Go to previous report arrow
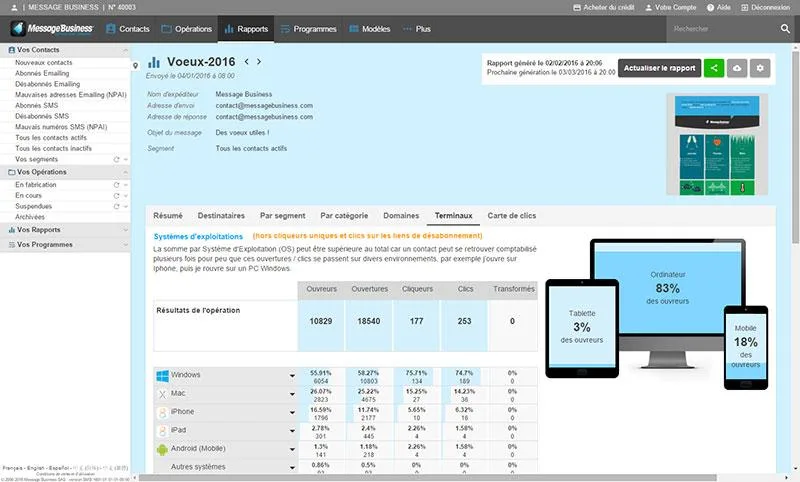This screenshot has height=482, width=800. tap(247, 61)
